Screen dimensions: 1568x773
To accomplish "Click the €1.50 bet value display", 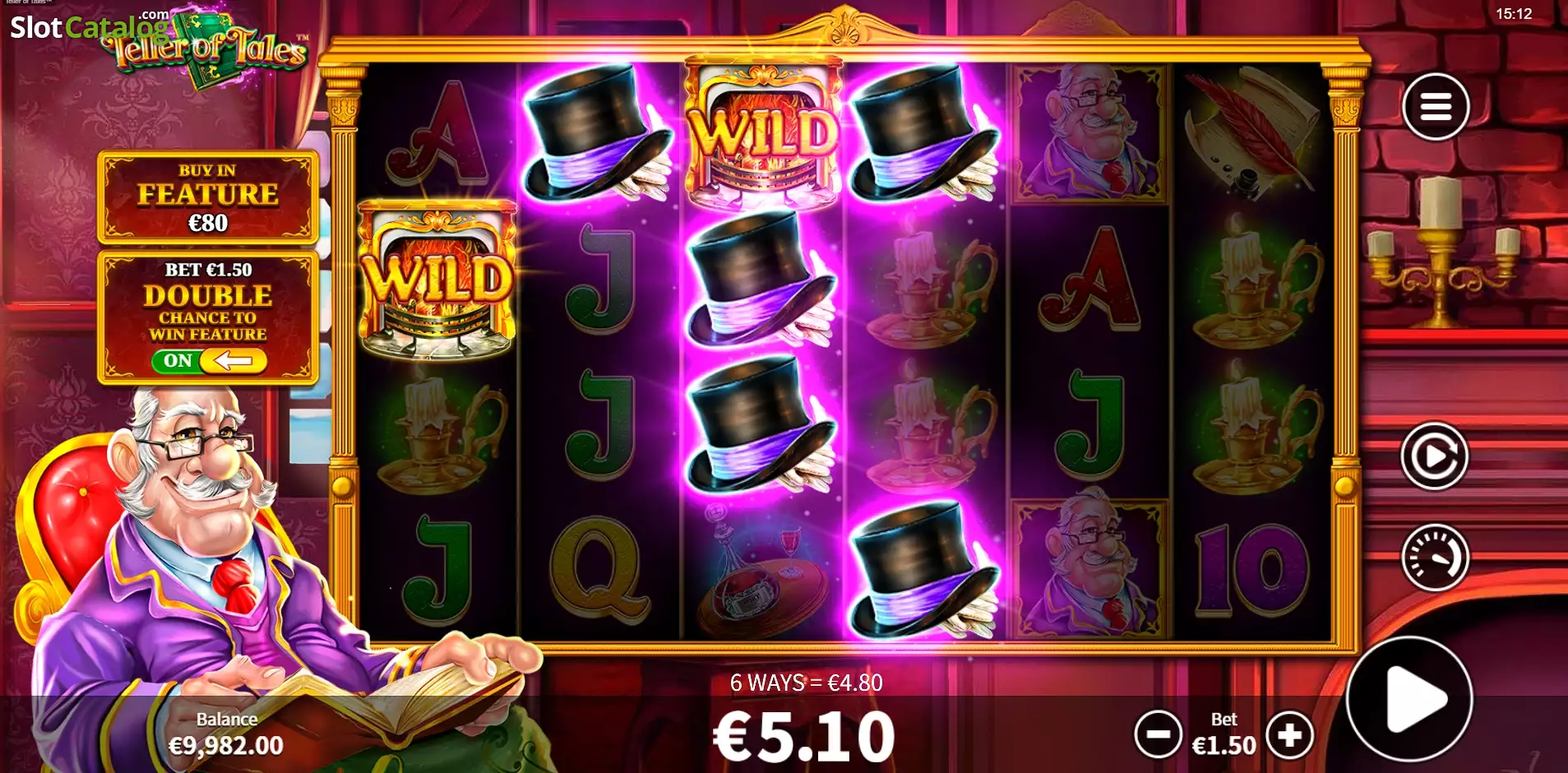I will coord(1224,746).
